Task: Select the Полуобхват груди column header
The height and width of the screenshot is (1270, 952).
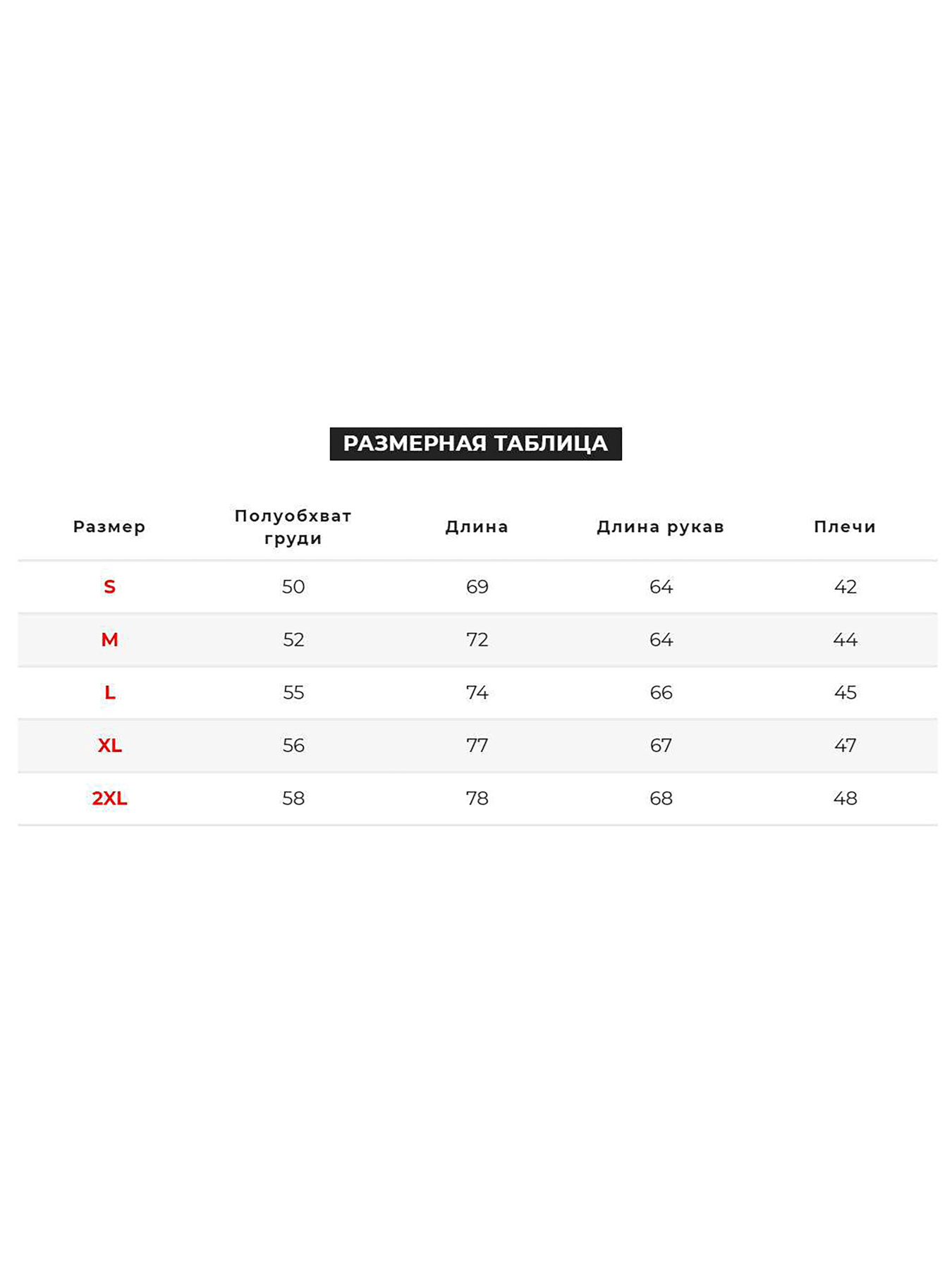Action: pos(293,526)
